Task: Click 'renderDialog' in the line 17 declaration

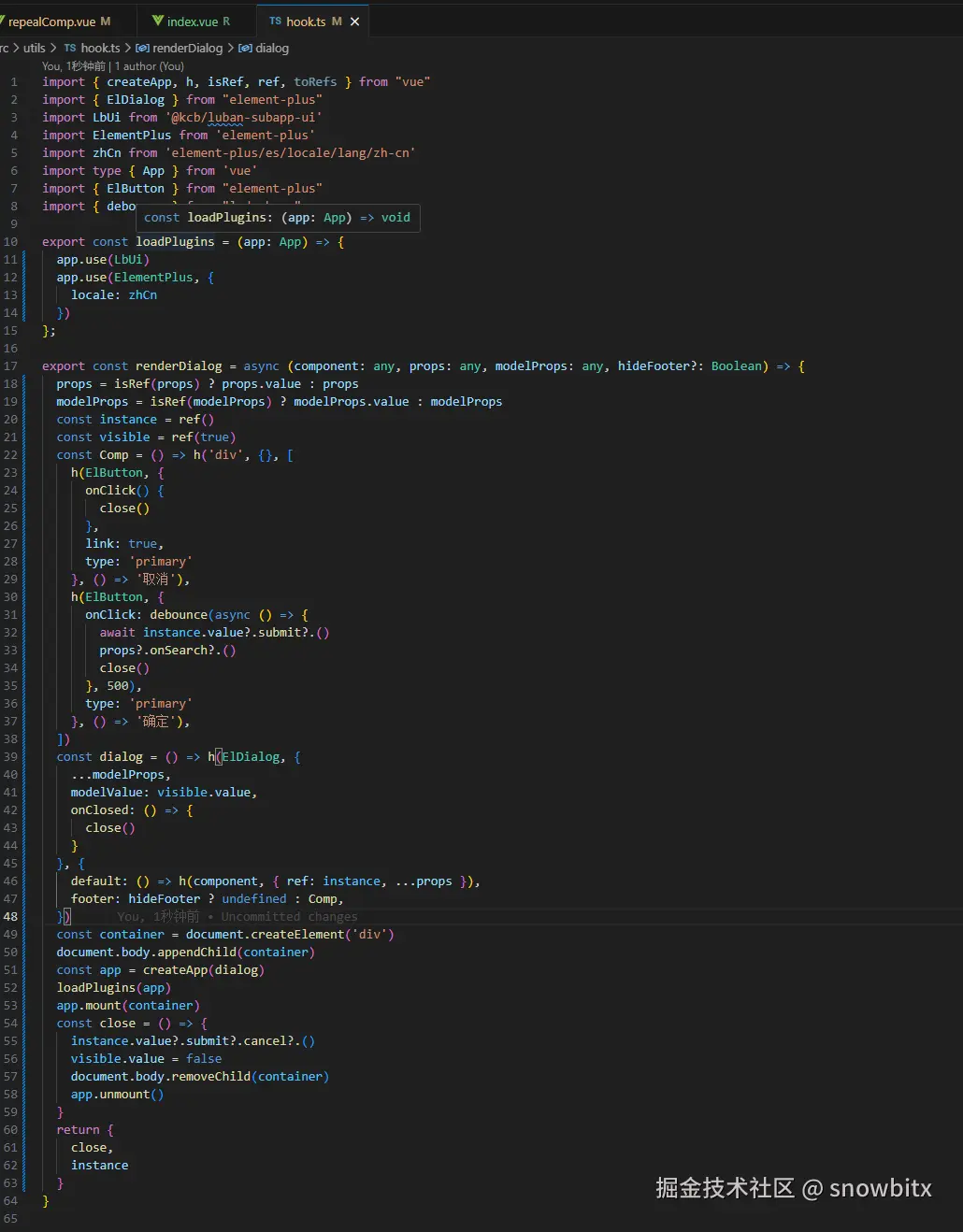Action: click(x=179, y=365)
